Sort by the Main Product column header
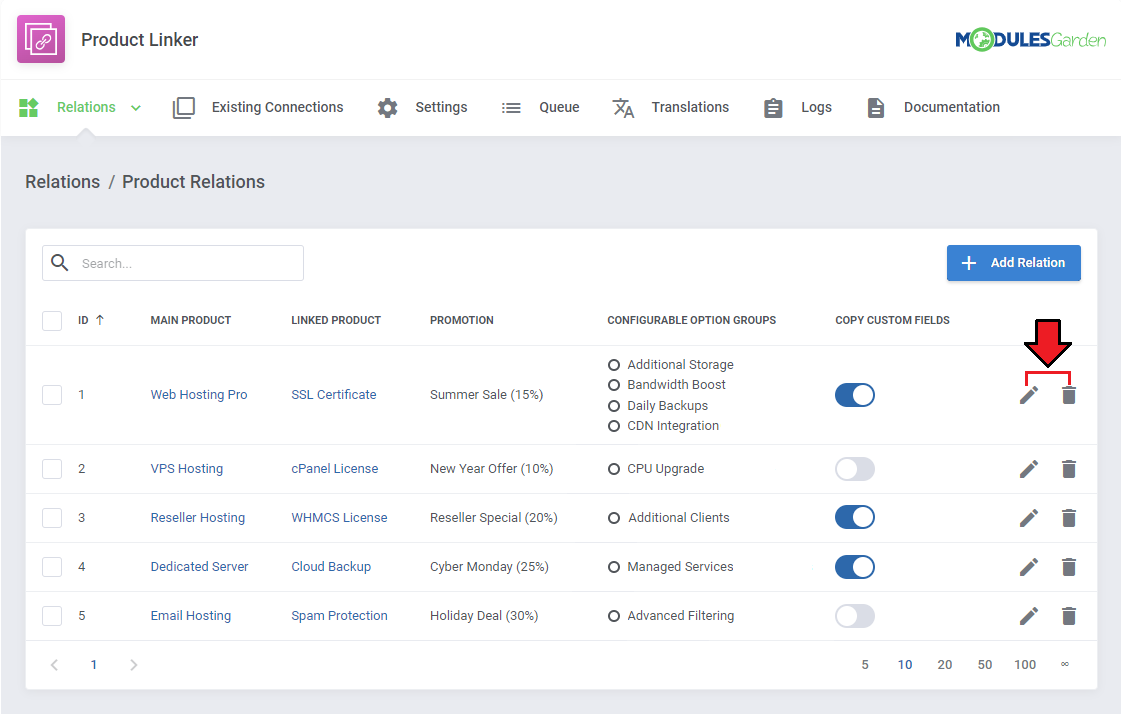 point(191,320)
